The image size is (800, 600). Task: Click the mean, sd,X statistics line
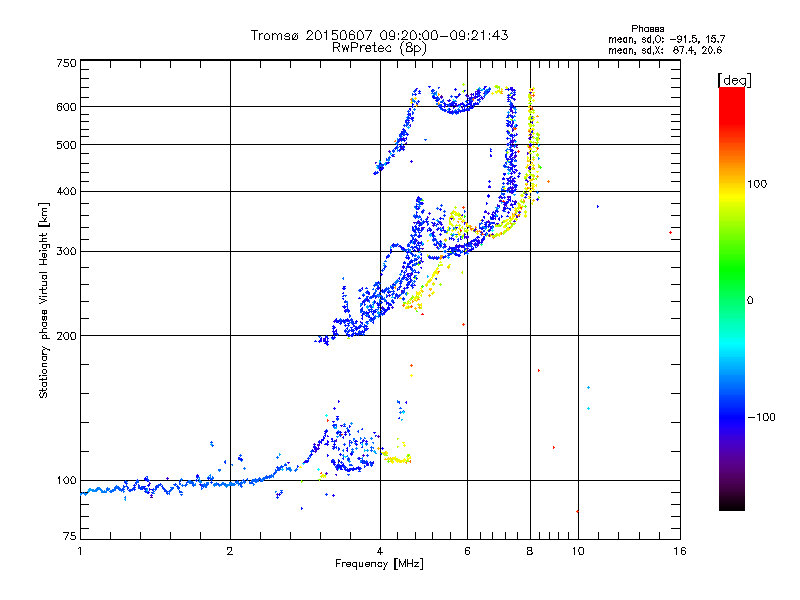point(665,50)
